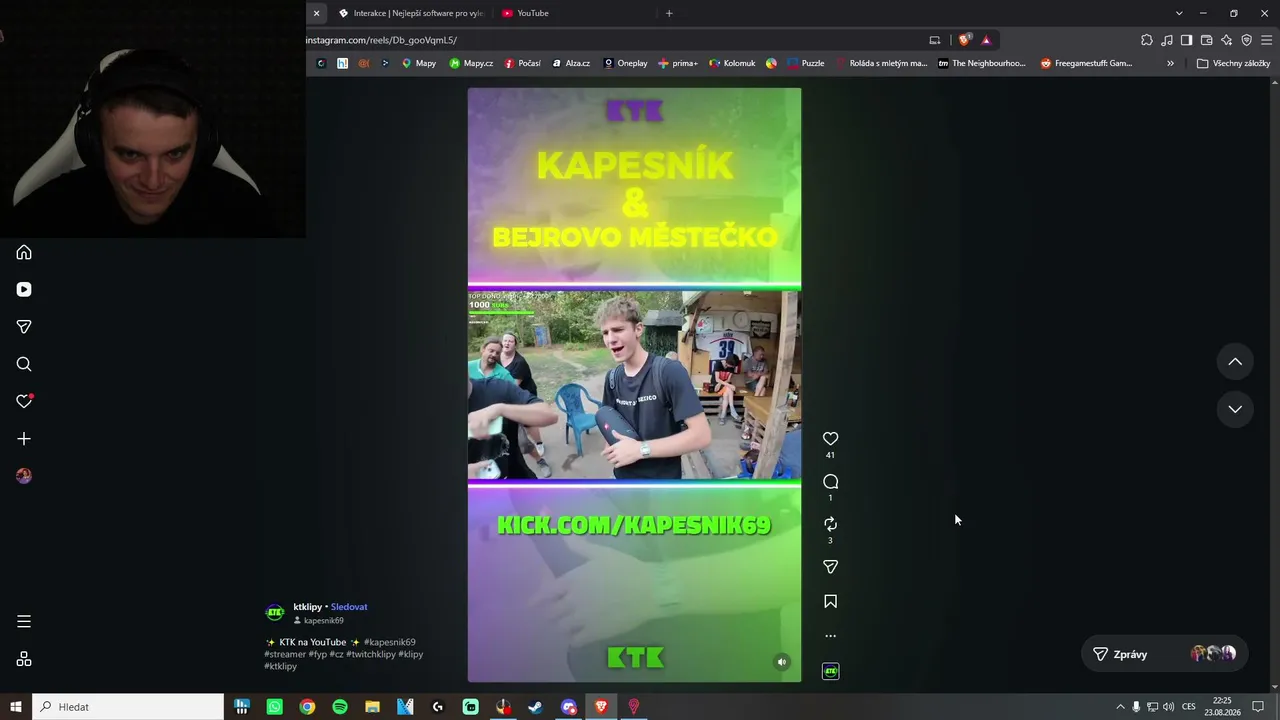Open the tab search dropdown arrow

click(1179, 13)
